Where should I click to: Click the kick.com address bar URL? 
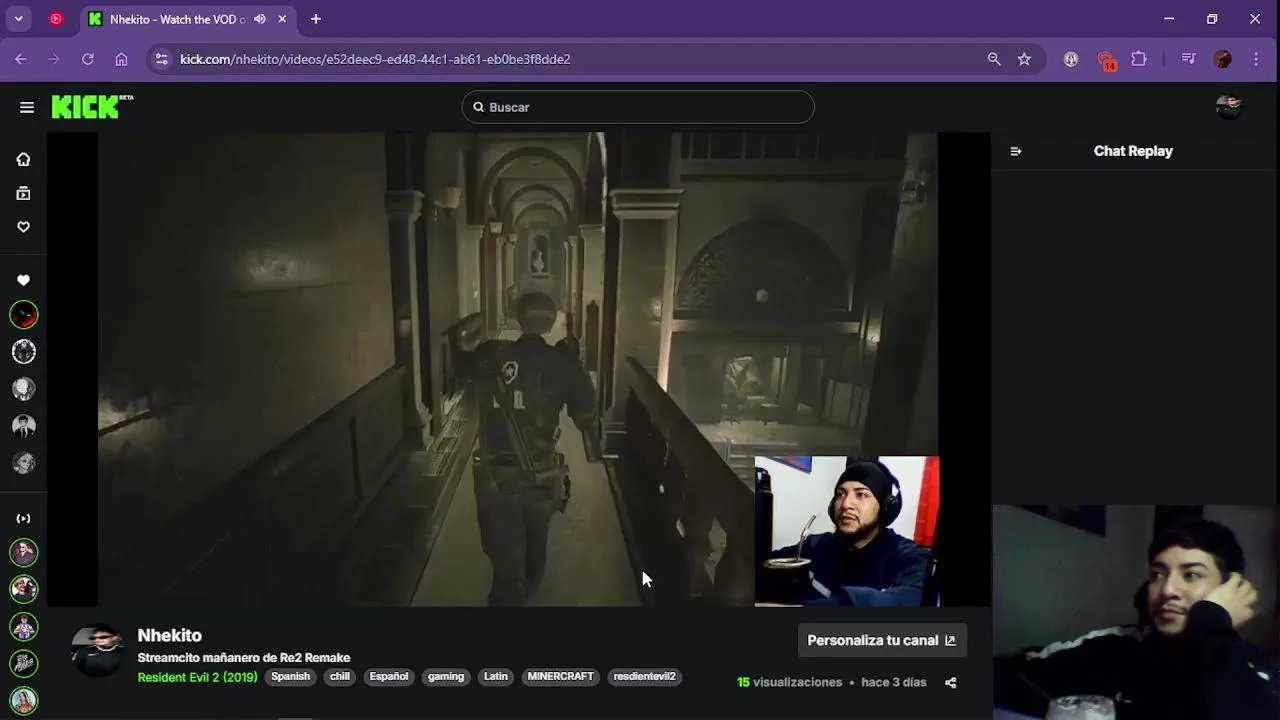coord(375,59)
